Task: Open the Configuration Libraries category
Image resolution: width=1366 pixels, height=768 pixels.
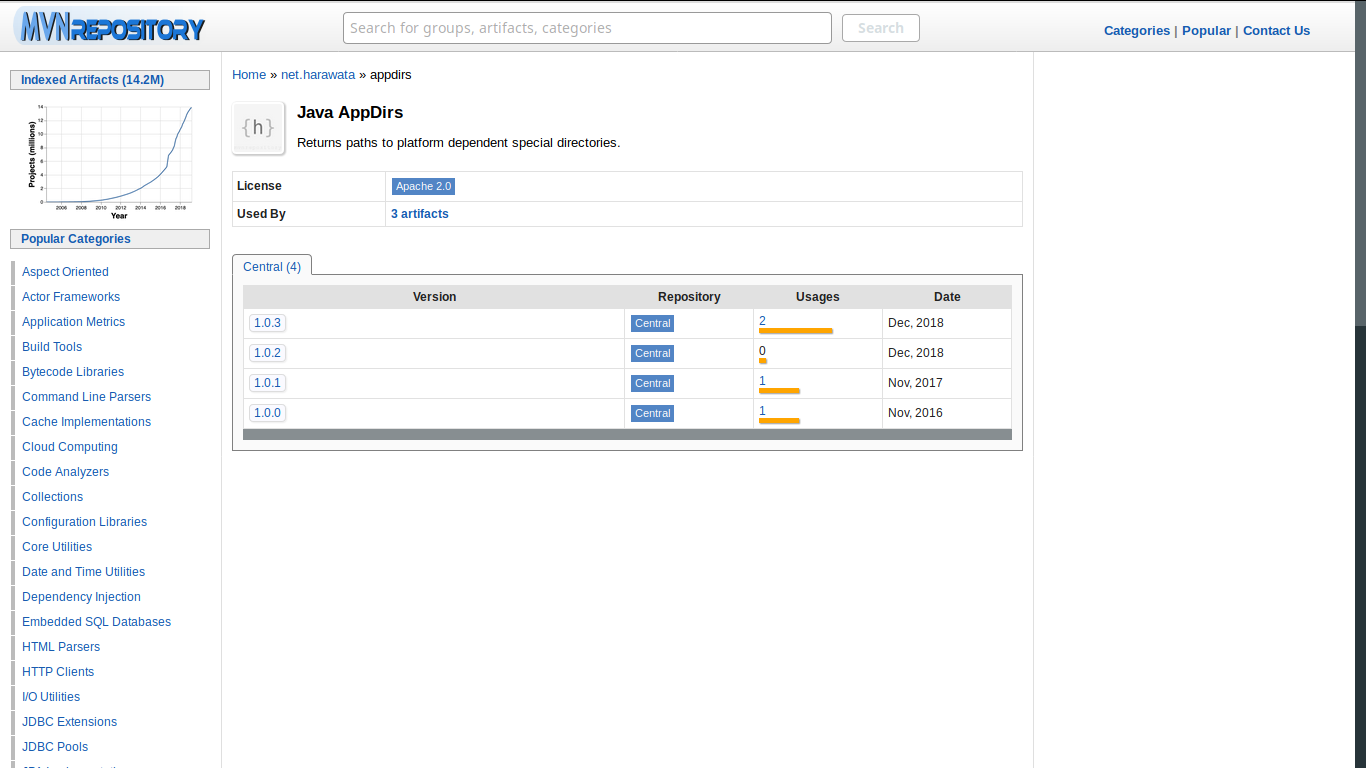Action: point(84,522)
